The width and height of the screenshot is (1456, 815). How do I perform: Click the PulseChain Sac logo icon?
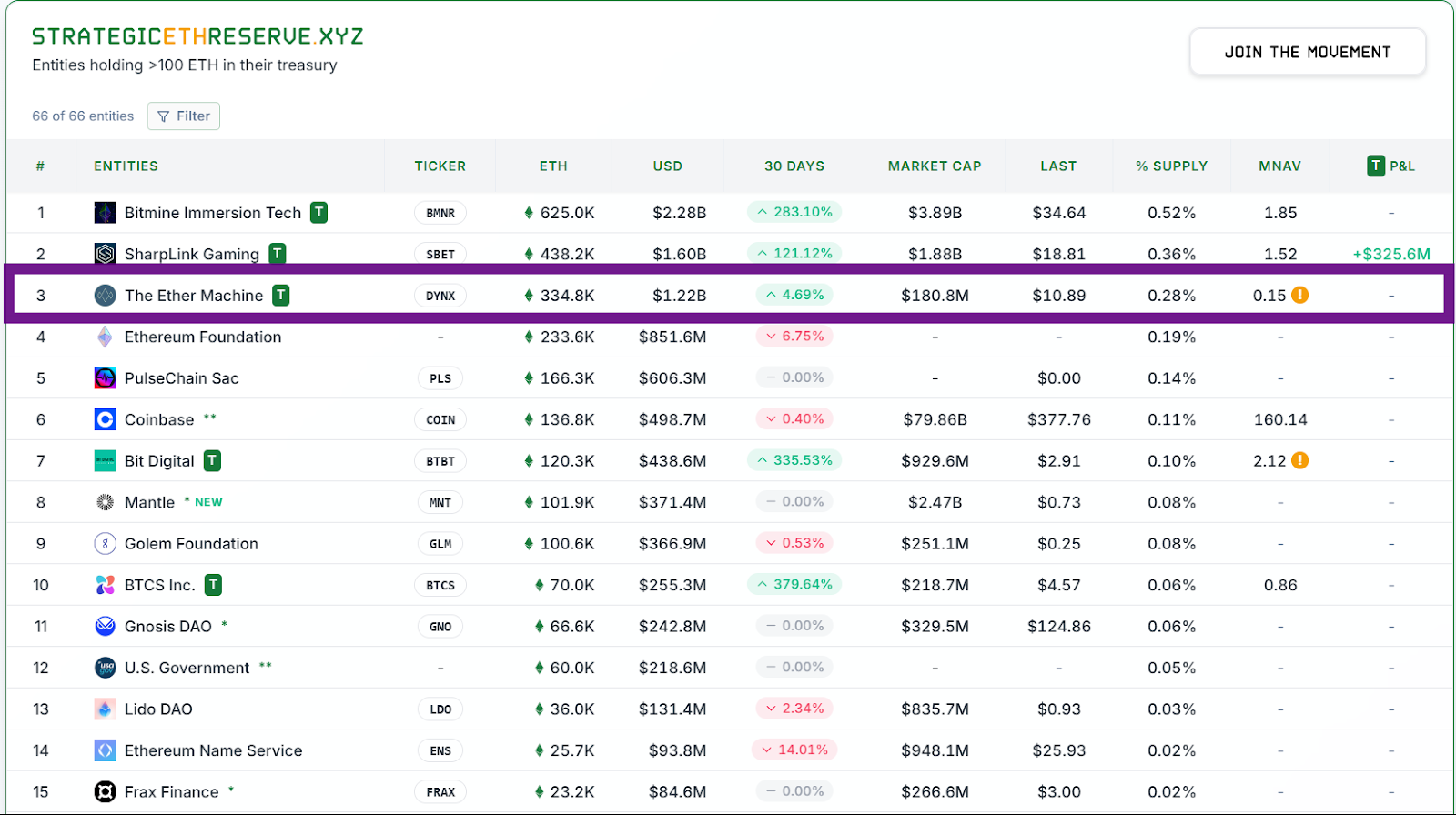106,378
